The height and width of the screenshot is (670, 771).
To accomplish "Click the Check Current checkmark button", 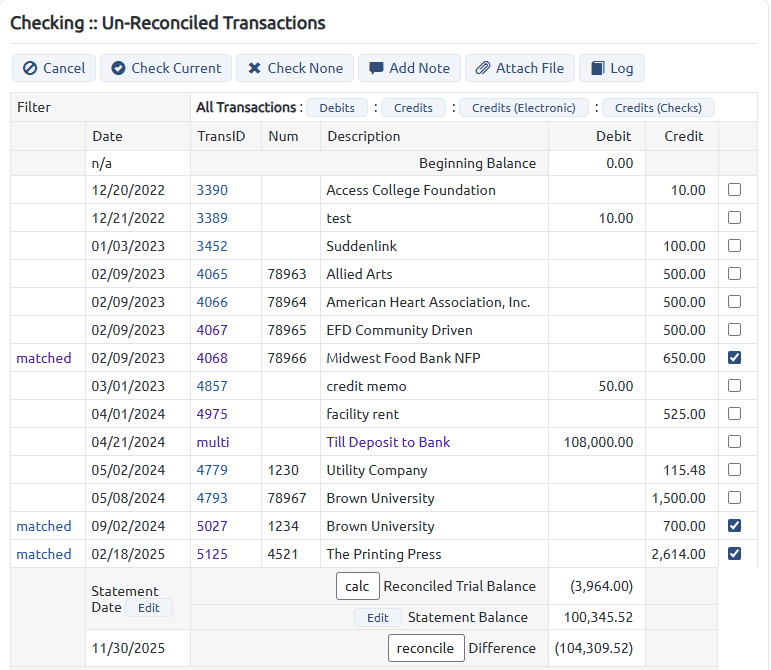I will coord(166,68).
